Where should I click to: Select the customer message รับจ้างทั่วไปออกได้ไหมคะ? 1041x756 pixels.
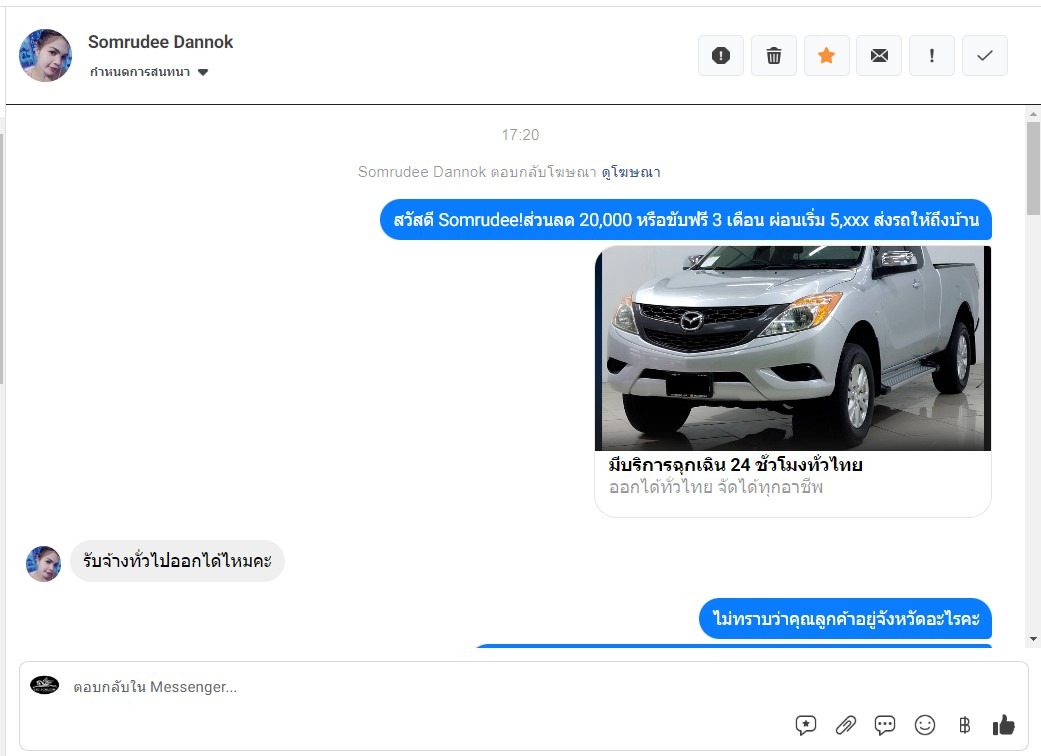177,561
